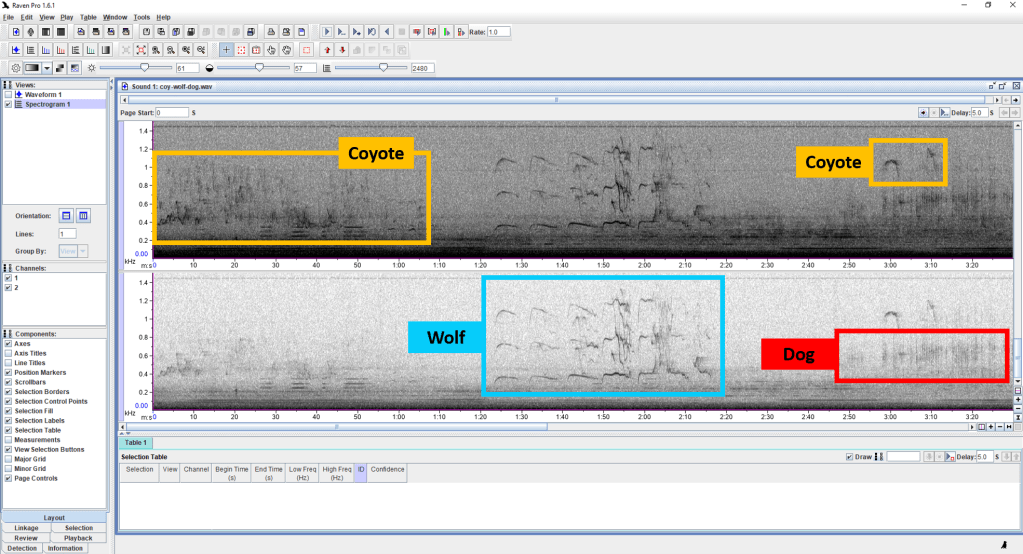
Task: Open the Window menu
Action: [115, 17]
